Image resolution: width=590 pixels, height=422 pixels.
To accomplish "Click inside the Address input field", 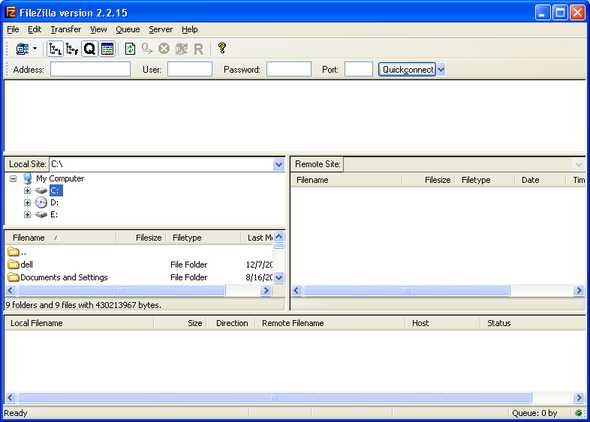I will [90, 70].
